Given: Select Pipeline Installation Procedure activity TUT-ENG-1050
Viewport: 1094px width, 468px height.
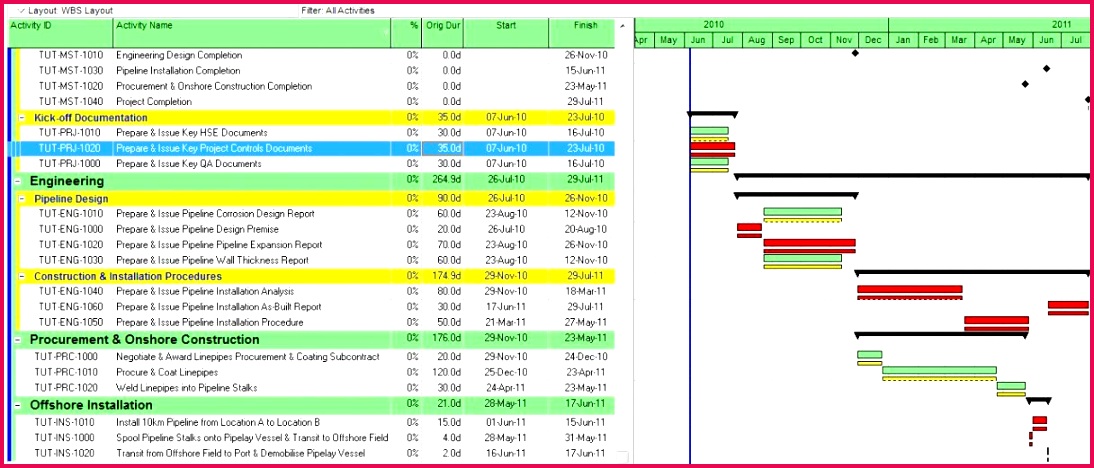Looking at the screenshot, I should (x=318, y=322).
